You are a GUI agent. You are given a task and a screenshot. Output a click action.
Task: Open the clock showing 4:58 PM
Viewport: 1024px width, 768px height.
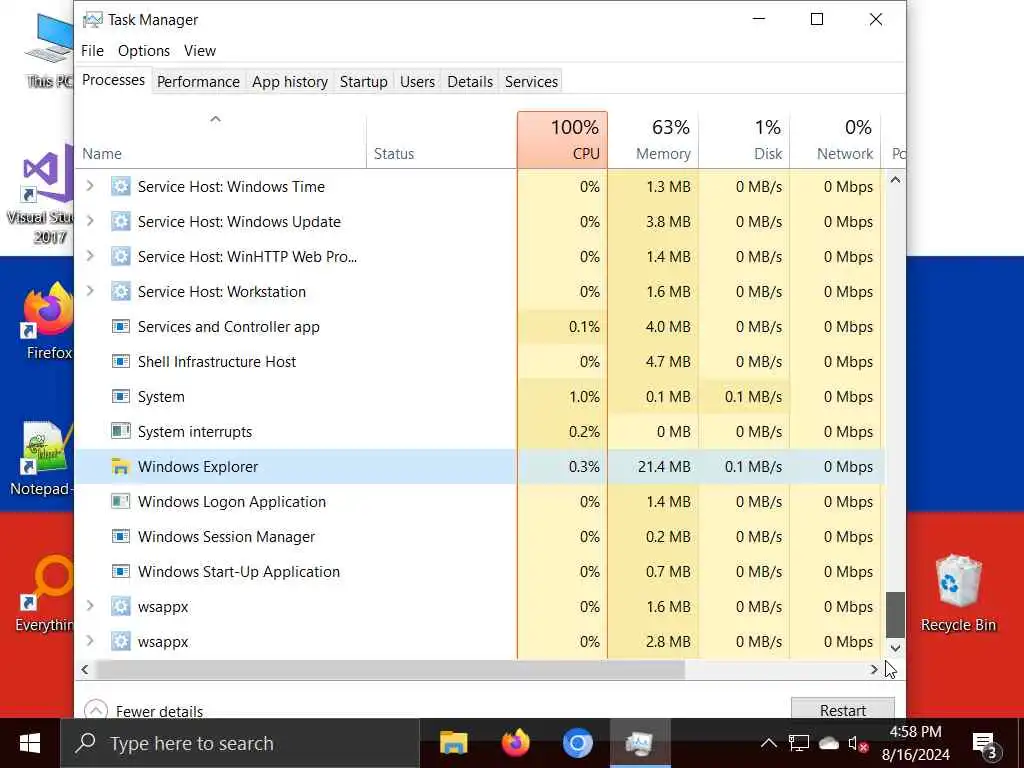pos(916,743)
